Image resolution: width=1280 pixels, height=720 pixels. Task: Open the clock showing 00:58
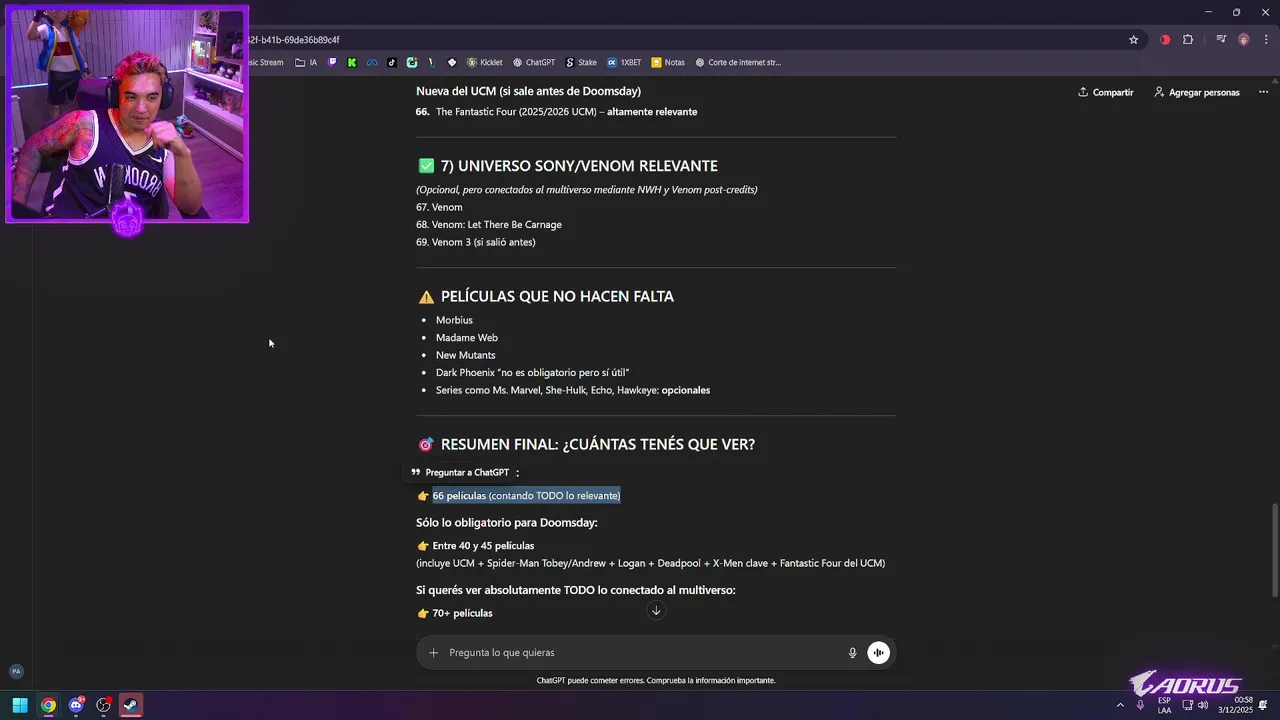[1235, 706]
